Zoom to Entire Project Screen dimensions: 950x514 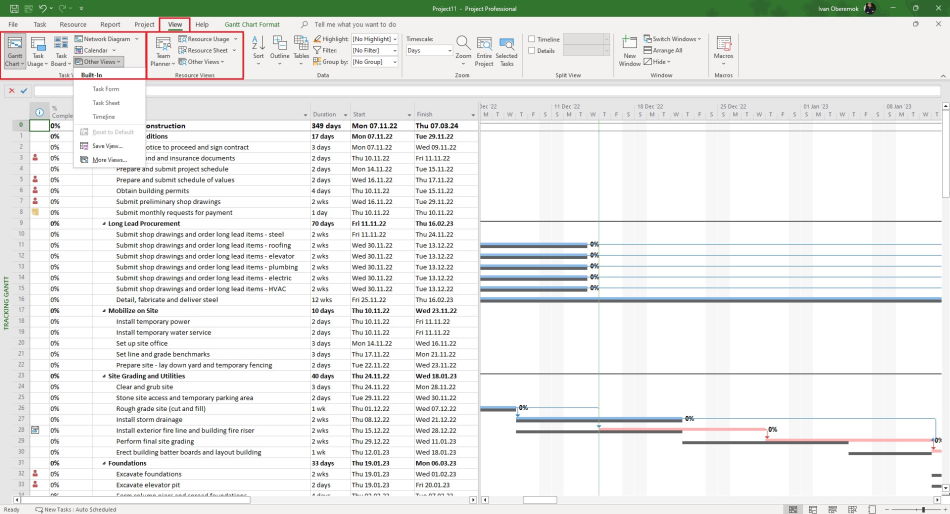pos(484,51)
